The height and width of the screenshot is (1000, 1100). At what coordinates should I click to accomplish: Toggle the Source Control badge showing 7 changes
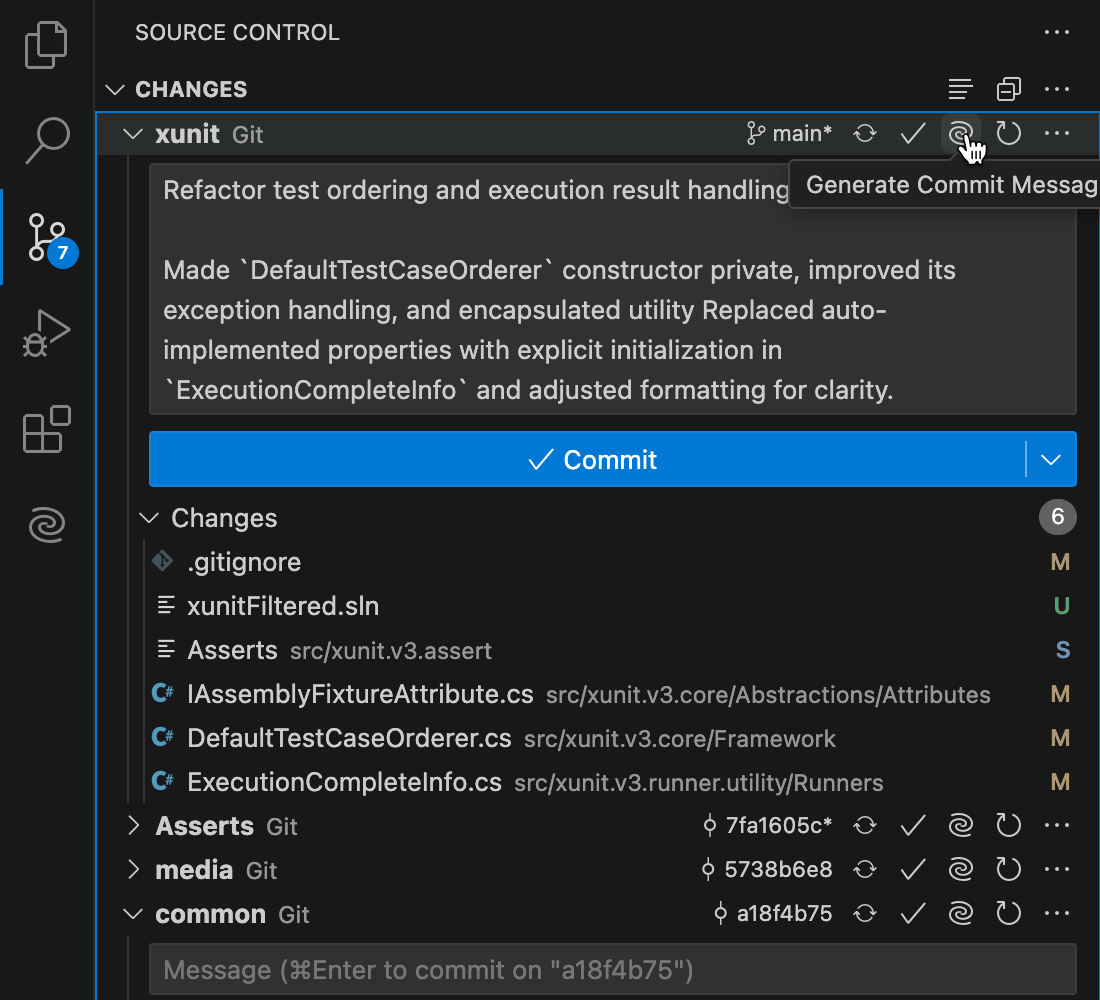click(62, 253)
